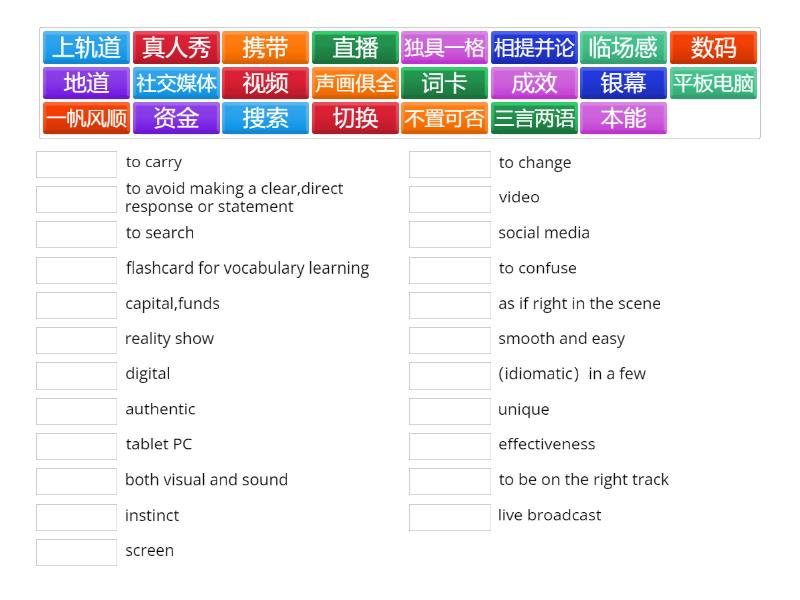Viewport: 800px width, 600px height.
Task: Select the green 直播 tile
Action: pyautogui.click(x=355, y=48)
